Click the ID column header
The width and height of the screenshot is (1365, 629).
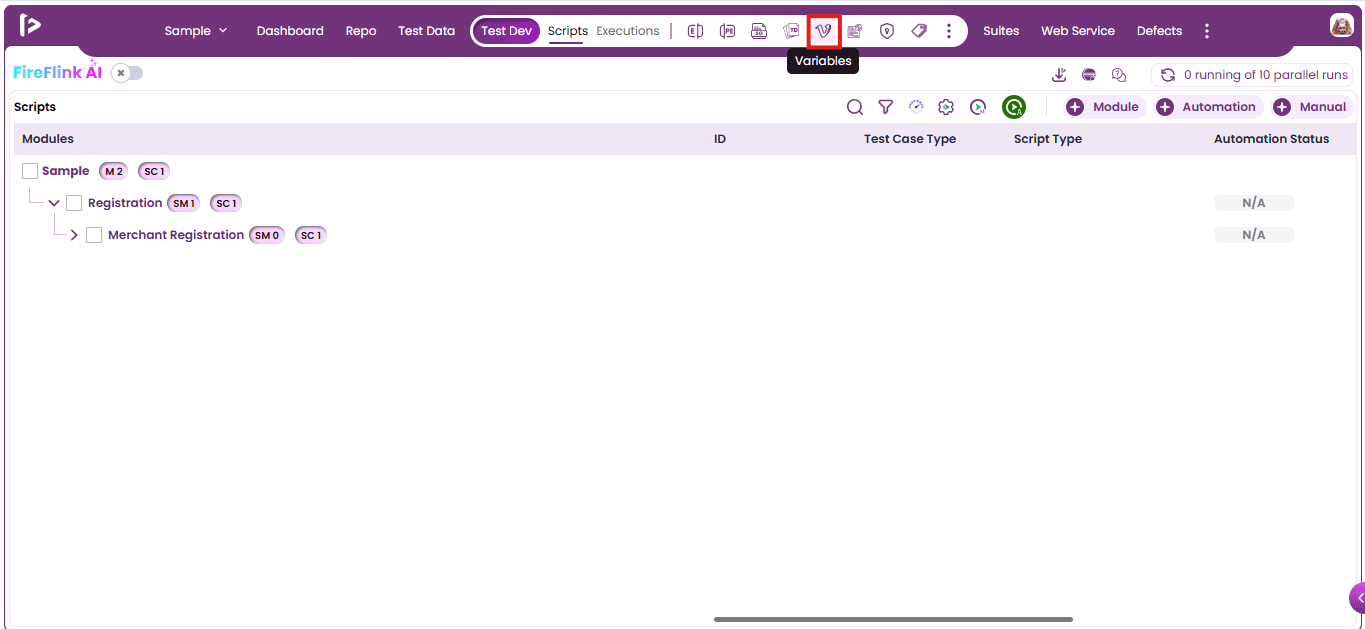[x=720, y=139]
